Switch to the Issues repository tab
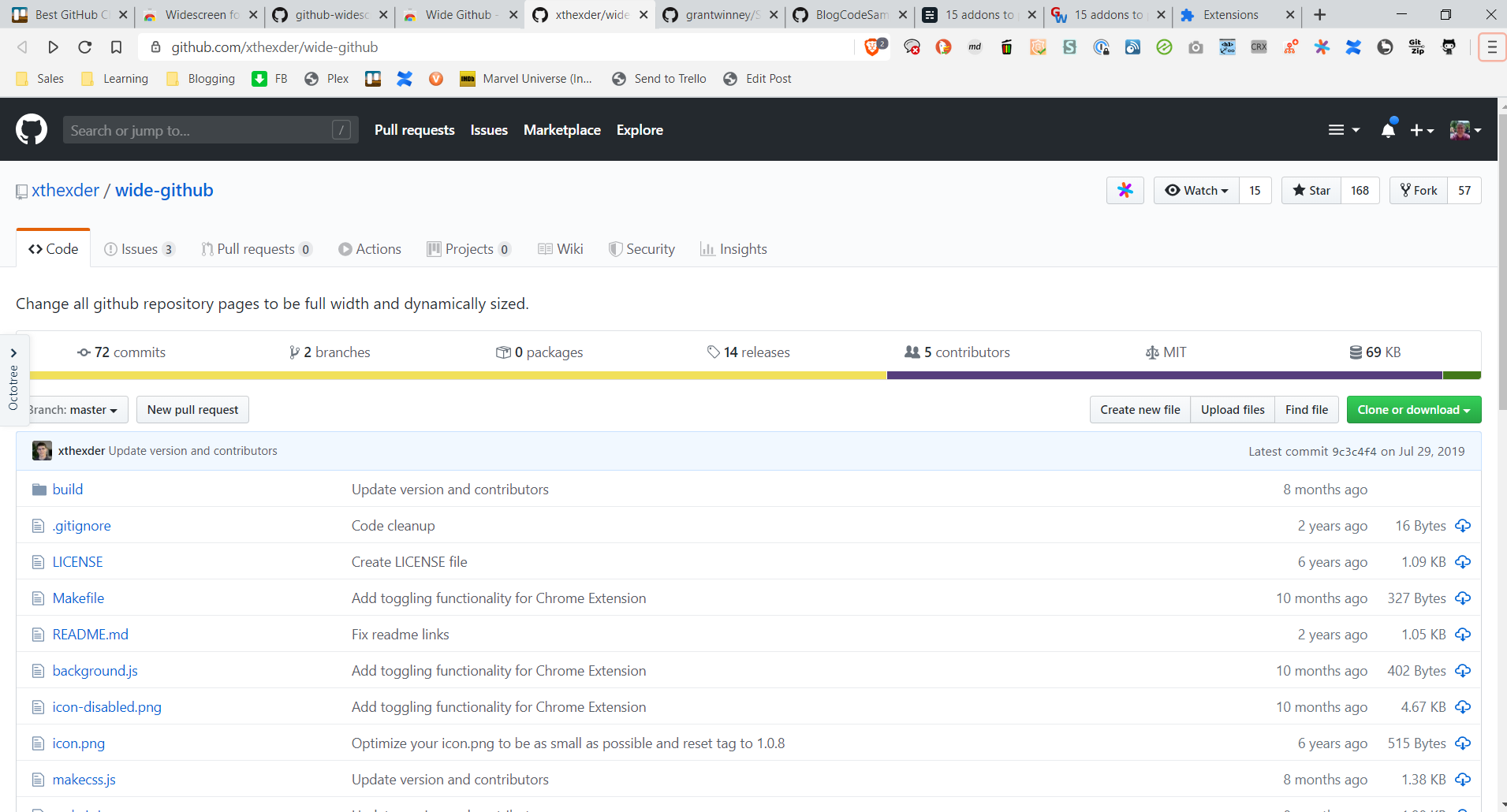1507x812 pixels. tap(139, 249)
